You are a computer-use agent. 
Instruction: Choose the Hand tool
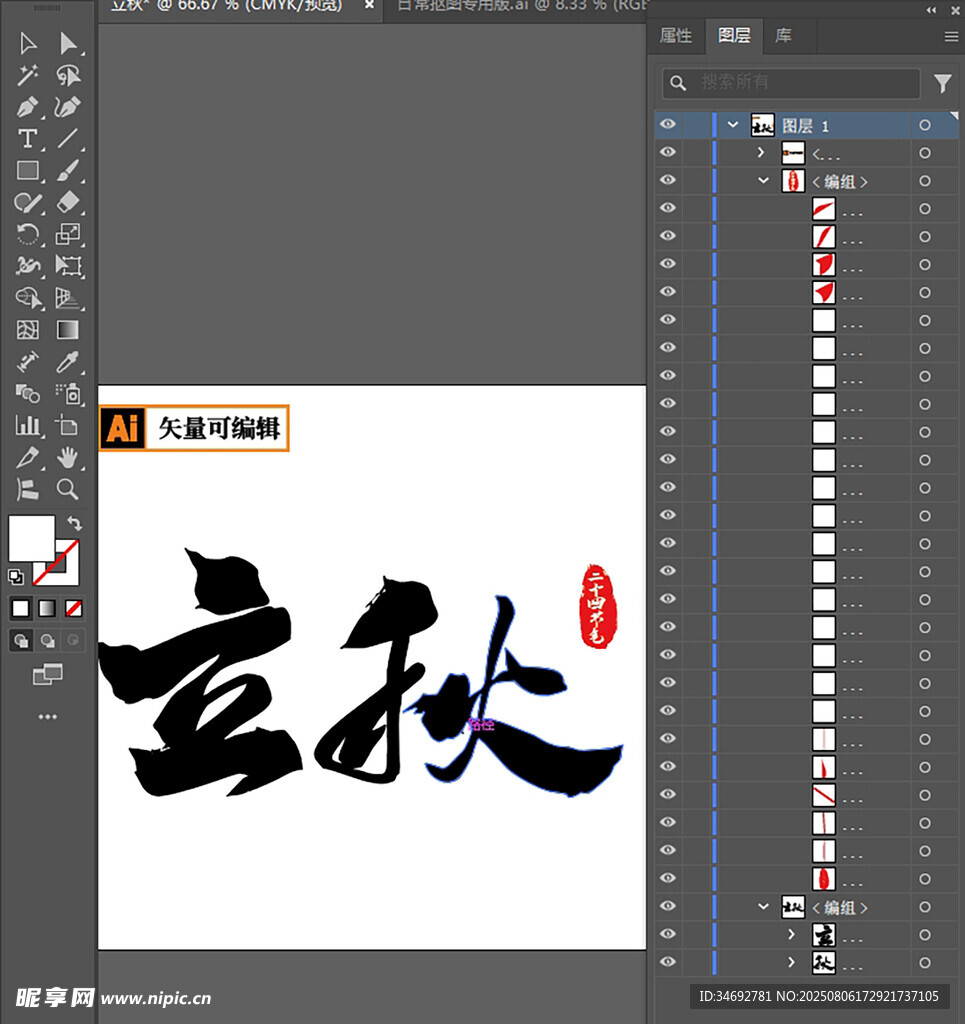[x=68, y=458]
